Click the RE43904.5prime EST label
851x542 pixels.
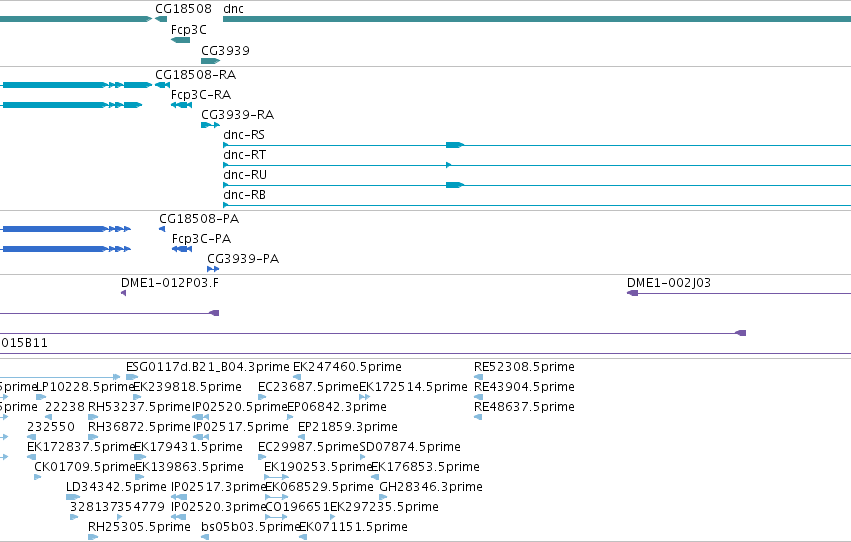point(524,387)
